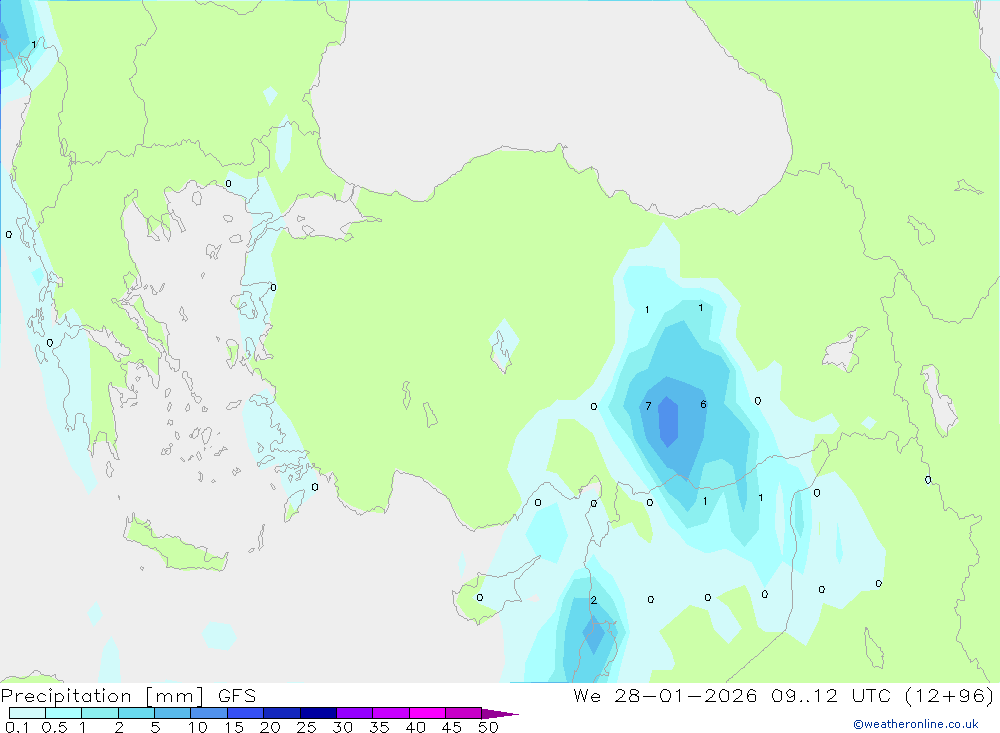Click the 0.1–0.5 mm lightest cyan legend swatch

tap(27, 713)
